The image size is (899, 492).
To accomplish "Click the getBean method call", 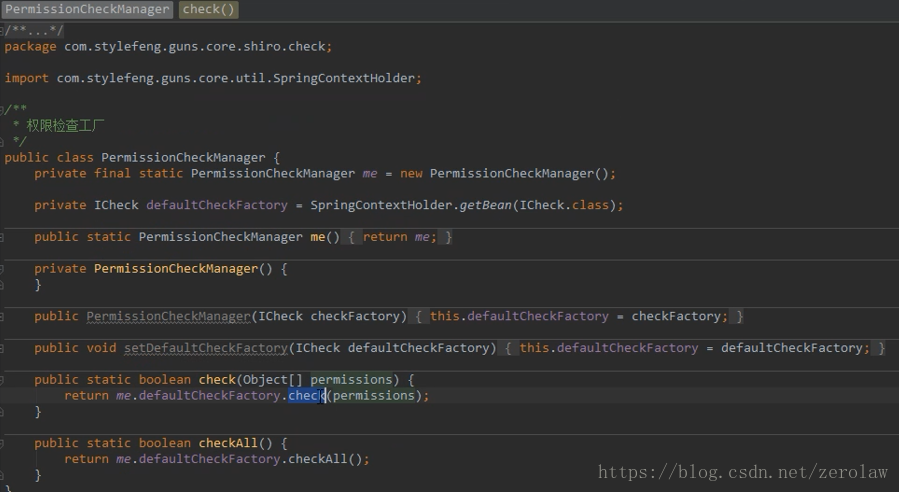I will (x=485, y=205).
